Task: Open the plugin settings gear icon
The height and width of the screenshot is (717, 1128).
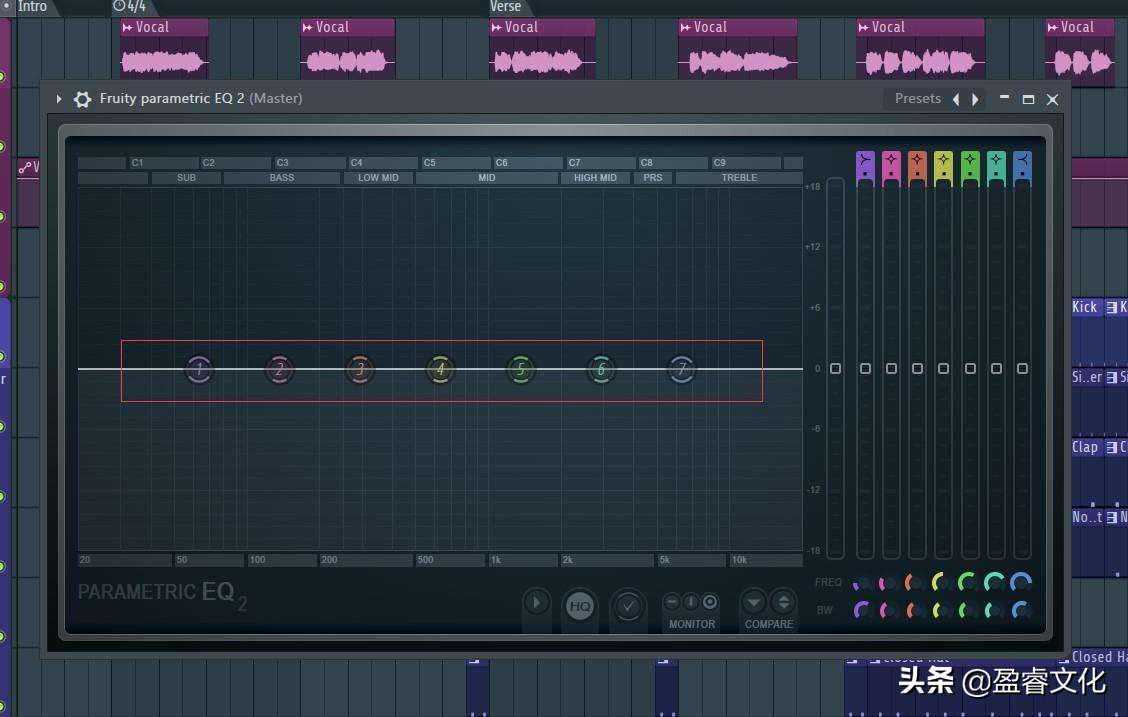Action: click(83, 99)
